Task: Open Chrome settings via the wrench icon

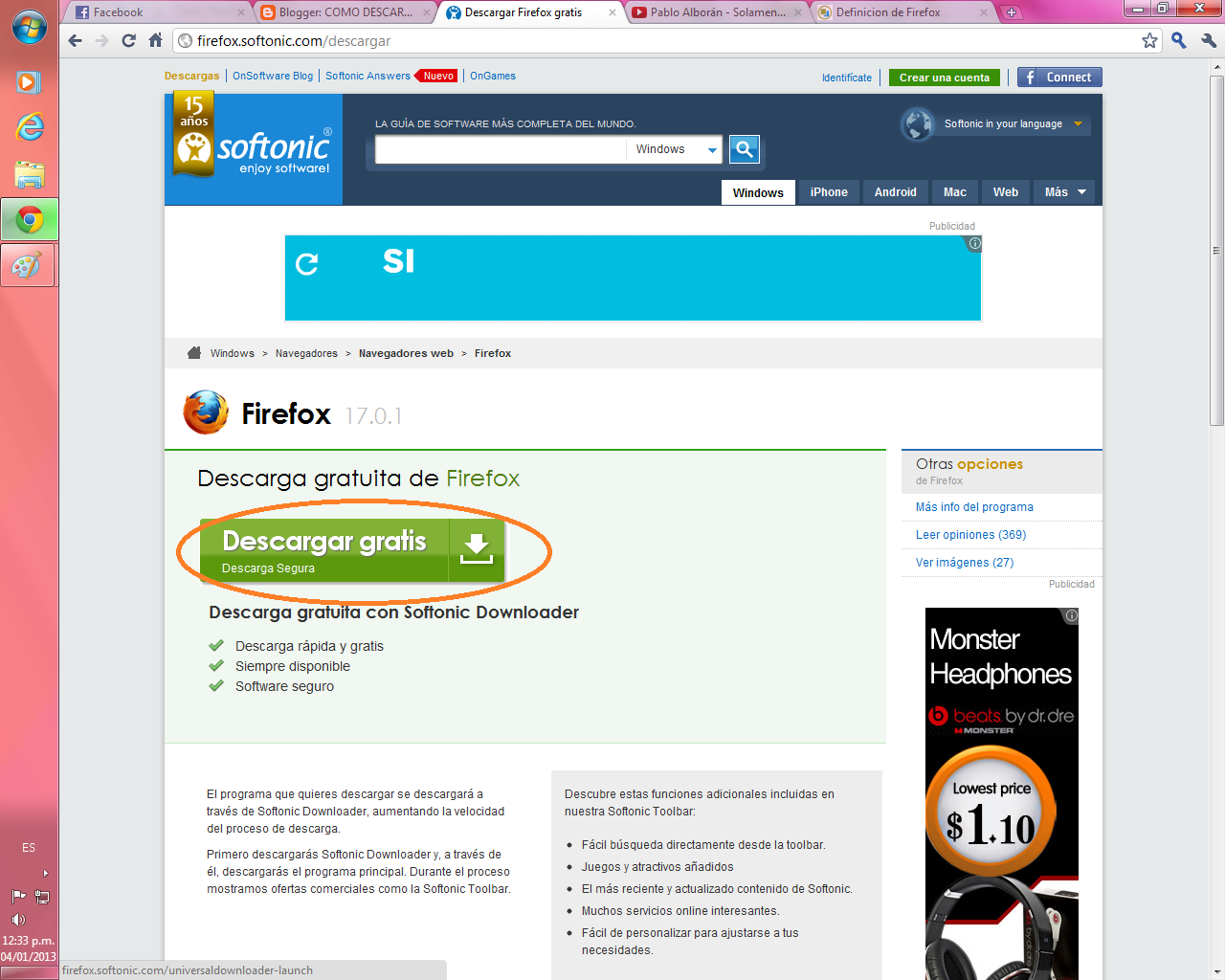Action: tap(1207, 40)
